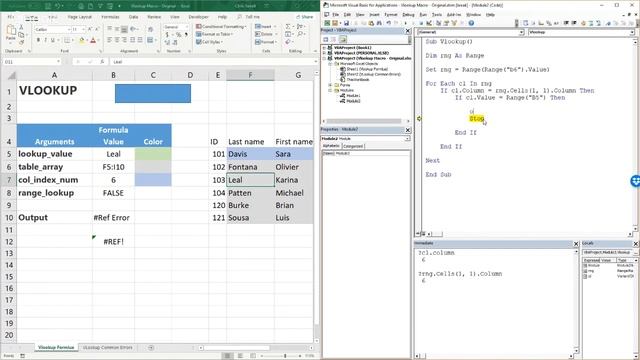Switch to Categorized tab in Properties

point(353,146)
